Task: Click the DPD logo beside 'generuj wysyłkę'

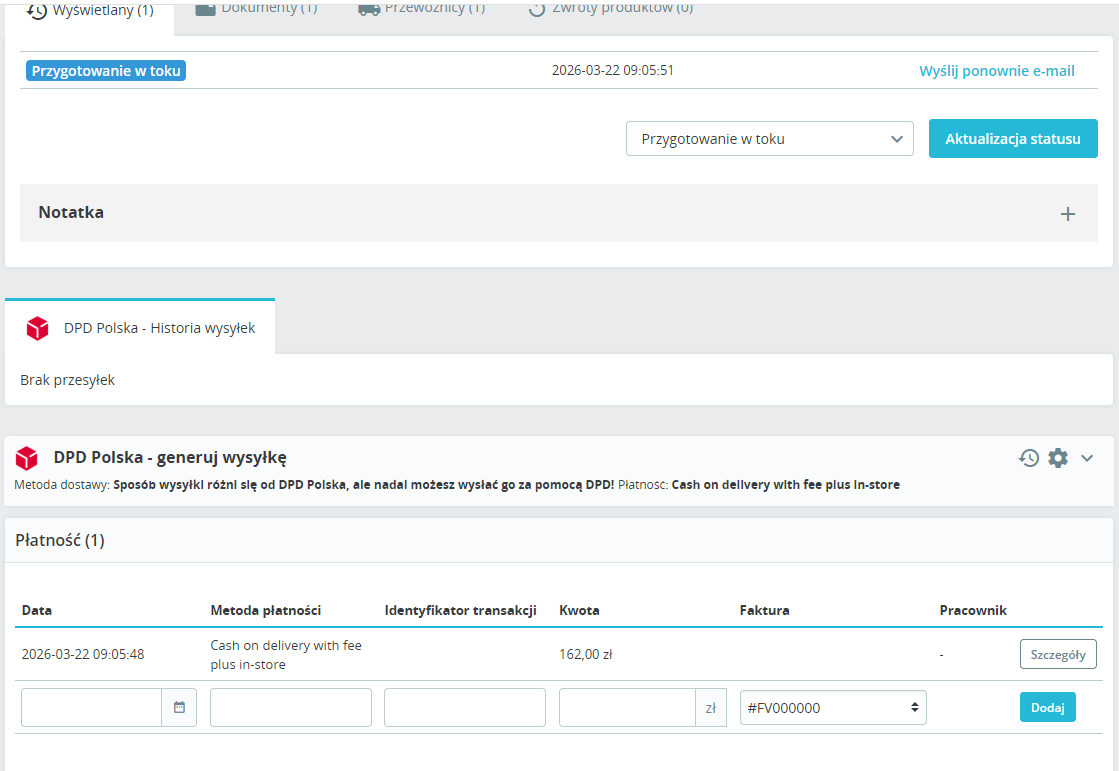Action: click(x=27, y=458)
